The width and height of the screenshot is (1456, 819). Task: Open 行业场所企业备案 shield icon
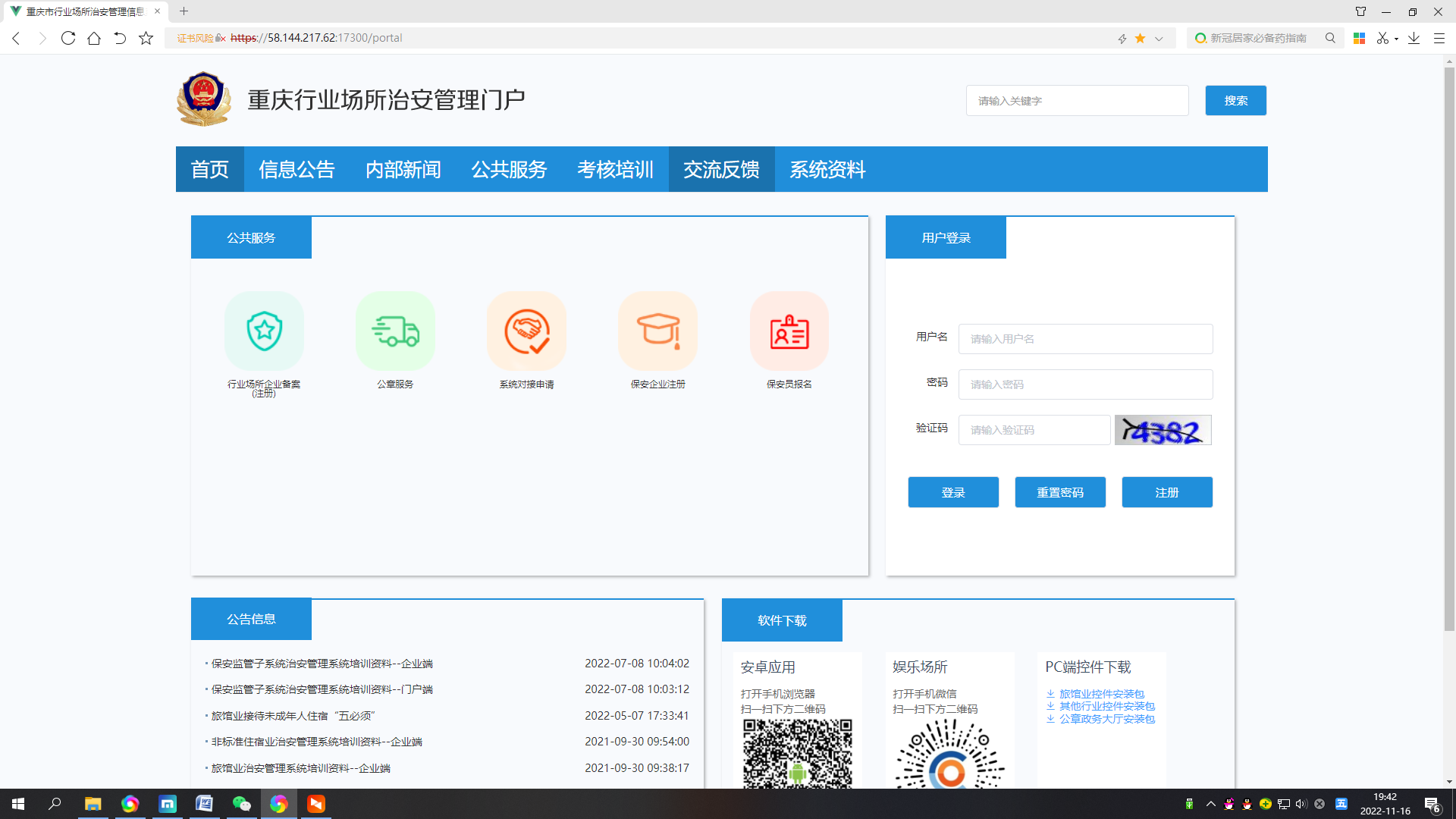click(x=264, y=331)
